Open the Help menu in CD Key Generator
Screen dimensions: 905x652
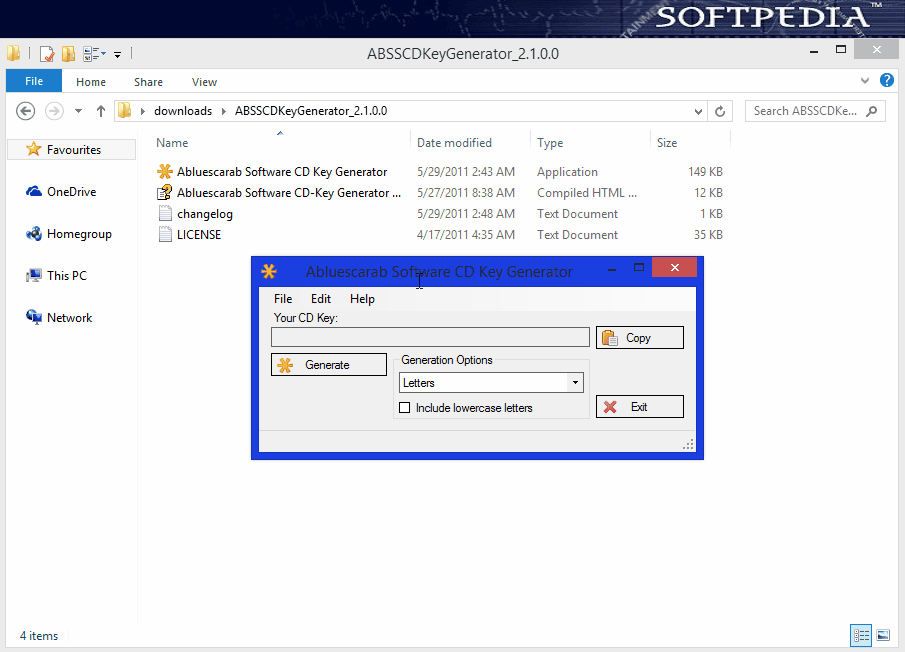(362, 299)
